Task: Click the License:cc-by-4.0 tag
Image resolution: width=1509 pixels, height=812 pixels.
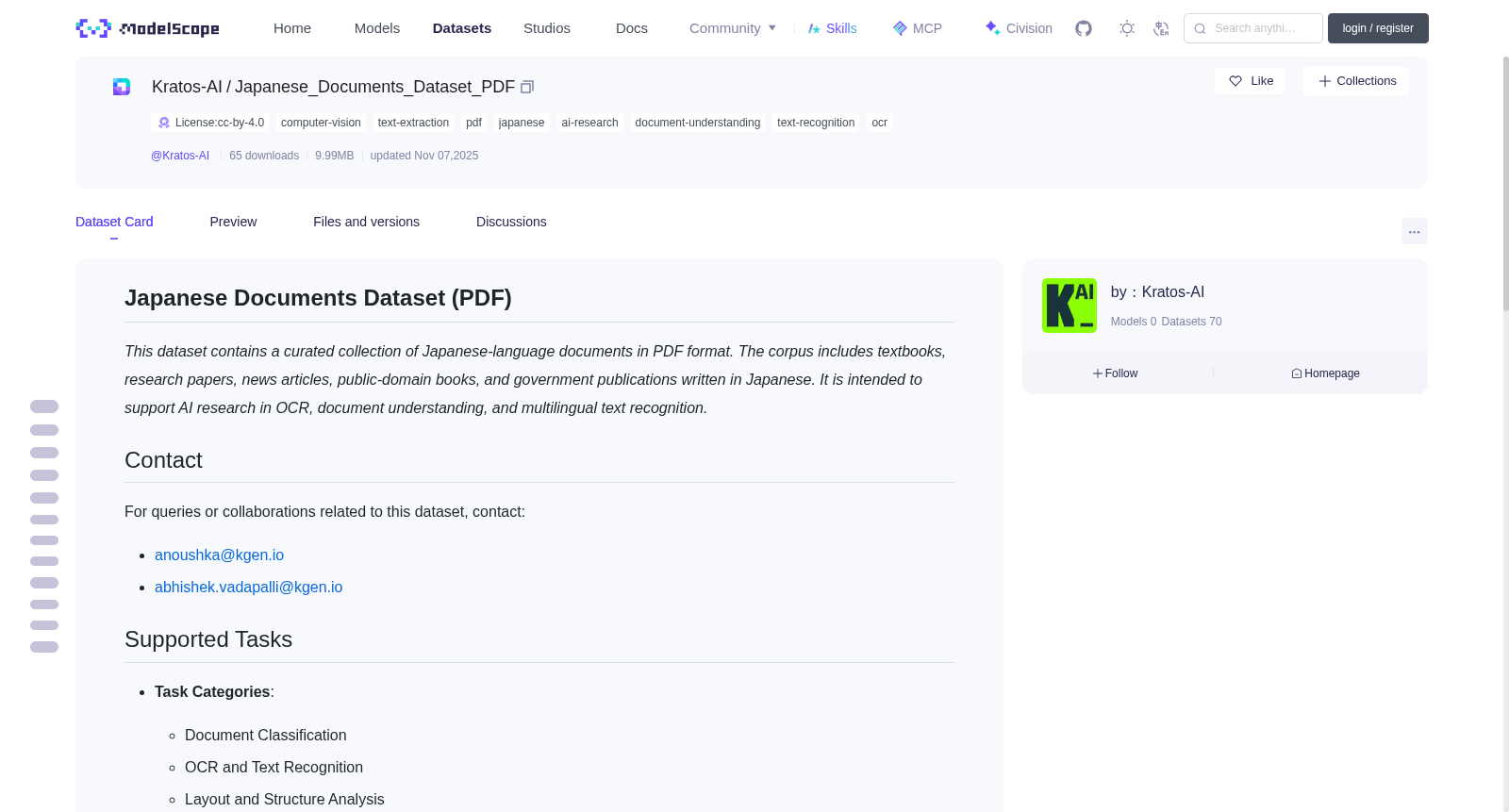Action: point(210,123)
